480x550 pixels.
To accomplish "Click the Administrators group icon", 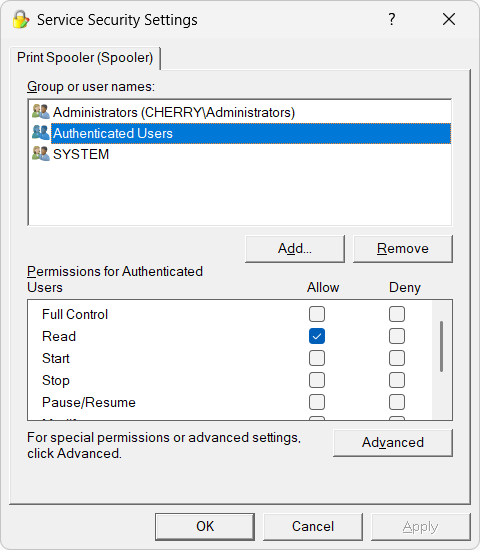I will (x=41, y=112).
